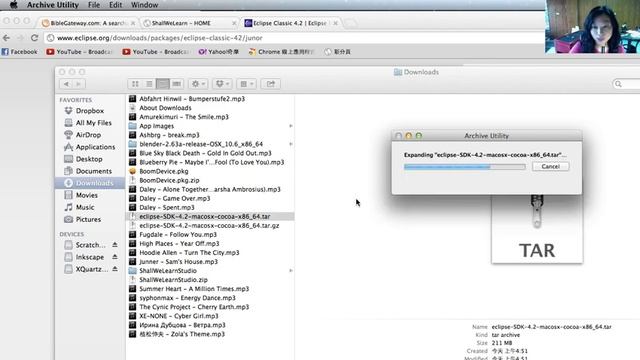
Task: Eject the XQuartz device
Action: [115, 269]
